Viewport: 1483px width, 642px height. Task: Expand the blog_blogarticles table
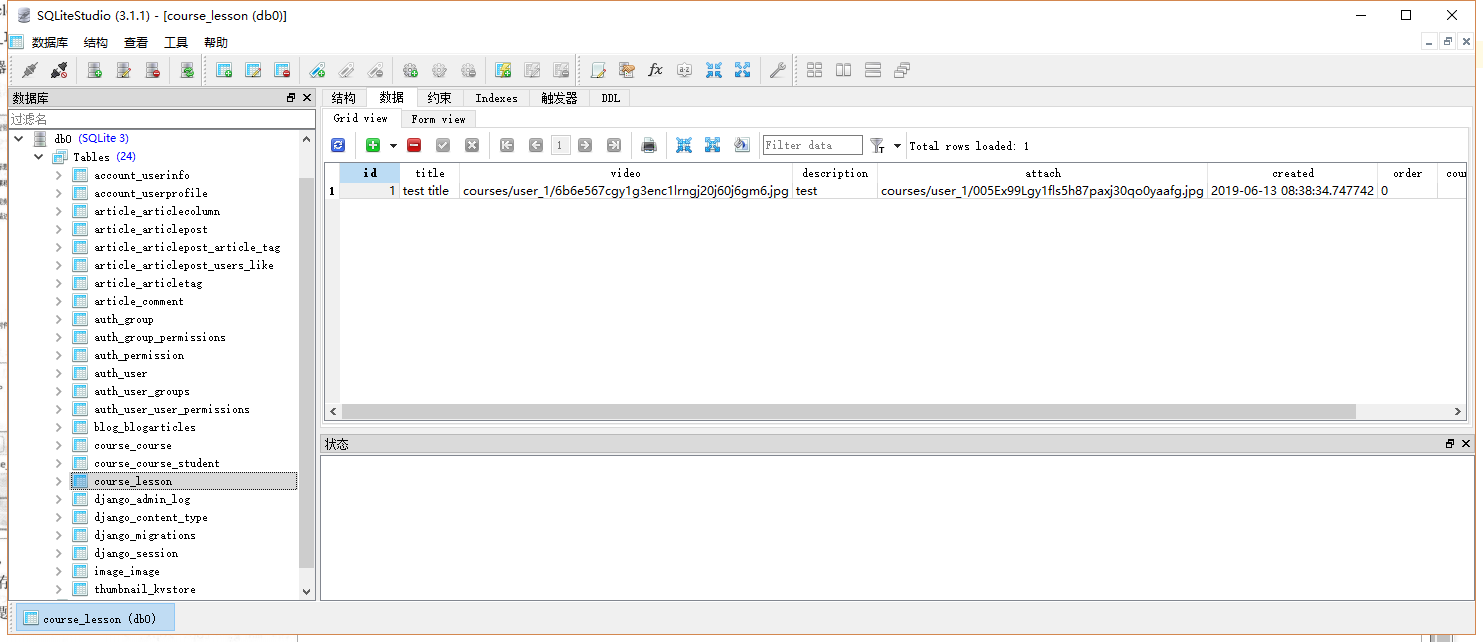(x=58, y=427)
